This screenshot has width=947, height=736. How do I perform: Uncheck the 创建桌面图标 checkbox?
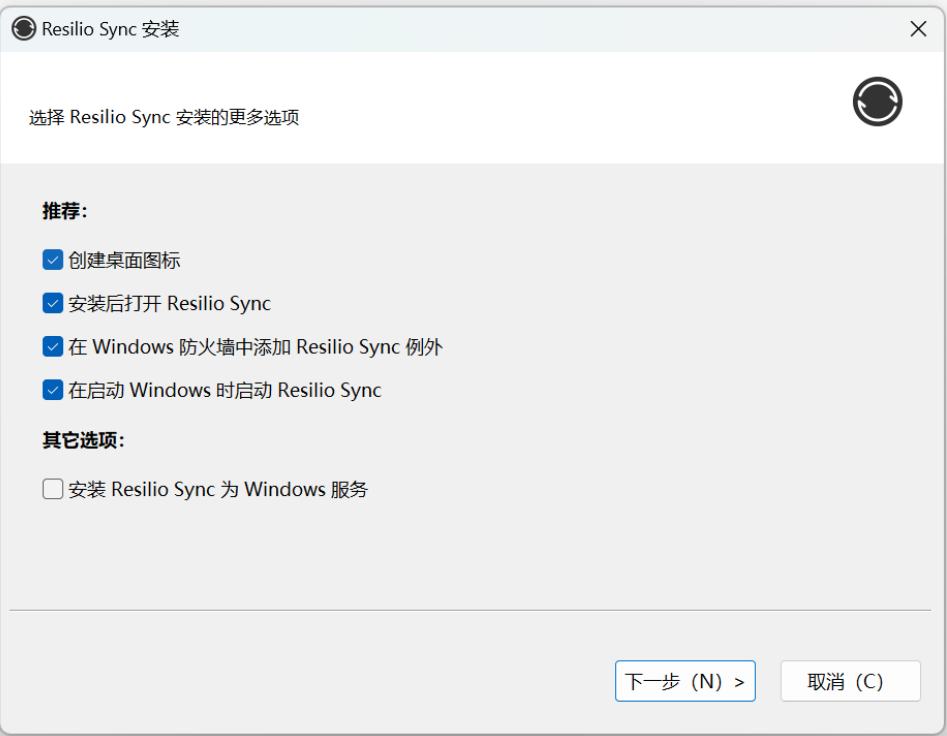point(53,260)
